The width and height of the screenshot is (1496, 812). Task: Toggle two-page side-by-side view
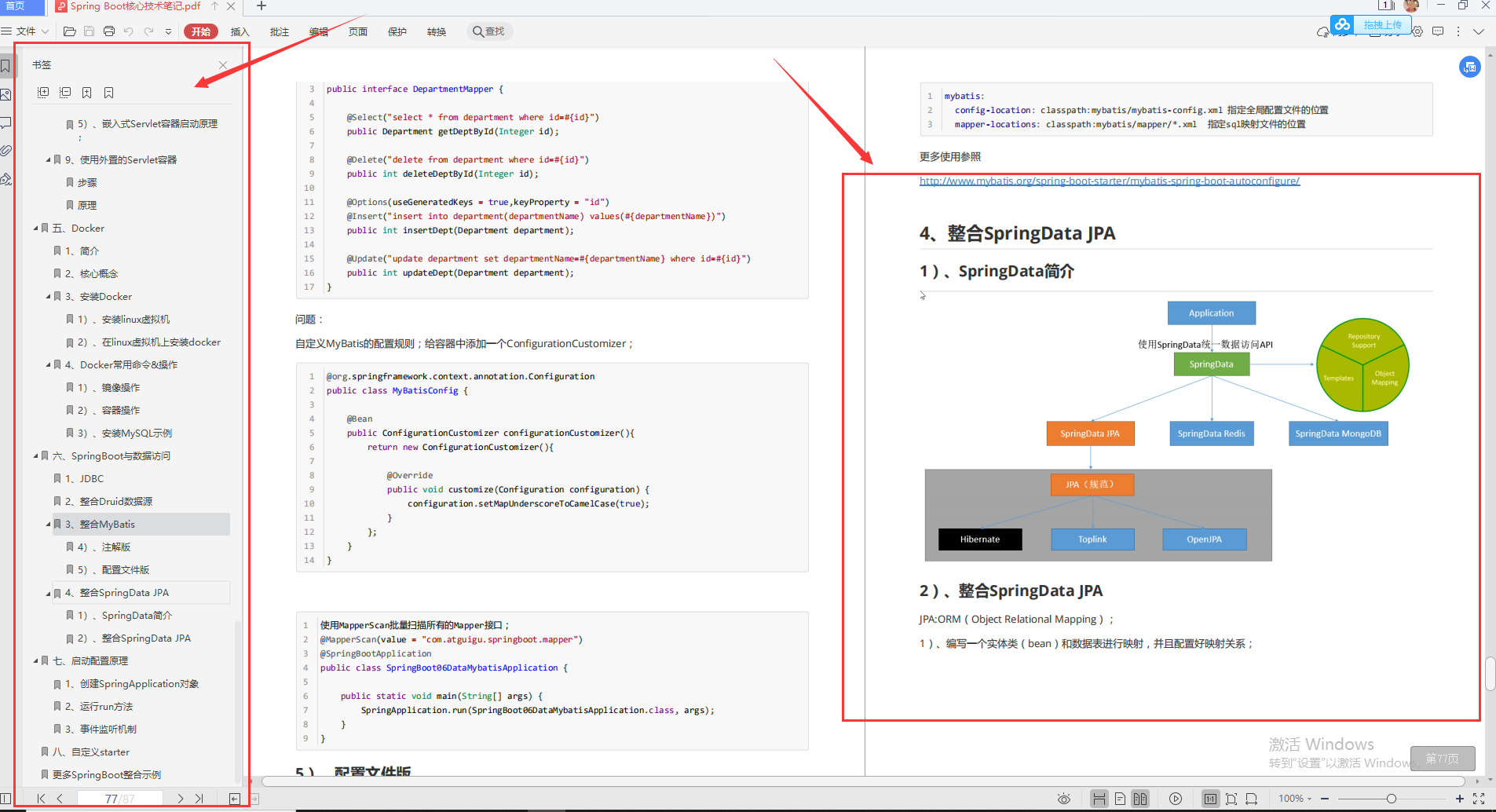point(1140,799)
